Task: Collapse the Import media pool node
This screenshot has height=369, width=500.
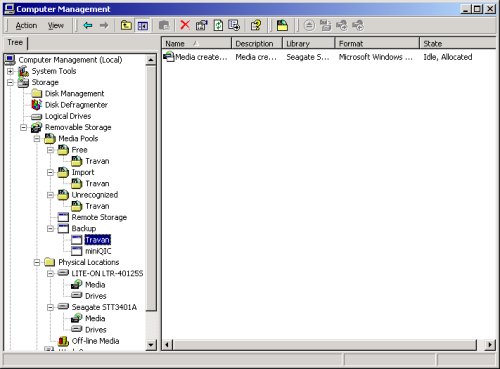Action: pos(50,172)
